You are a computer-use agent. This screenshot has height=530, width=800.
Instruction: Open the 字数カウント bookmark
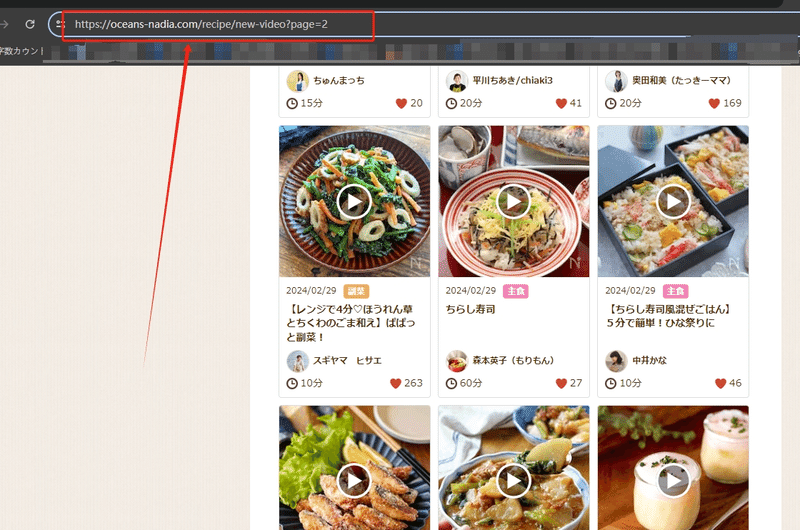click(21, 51)
